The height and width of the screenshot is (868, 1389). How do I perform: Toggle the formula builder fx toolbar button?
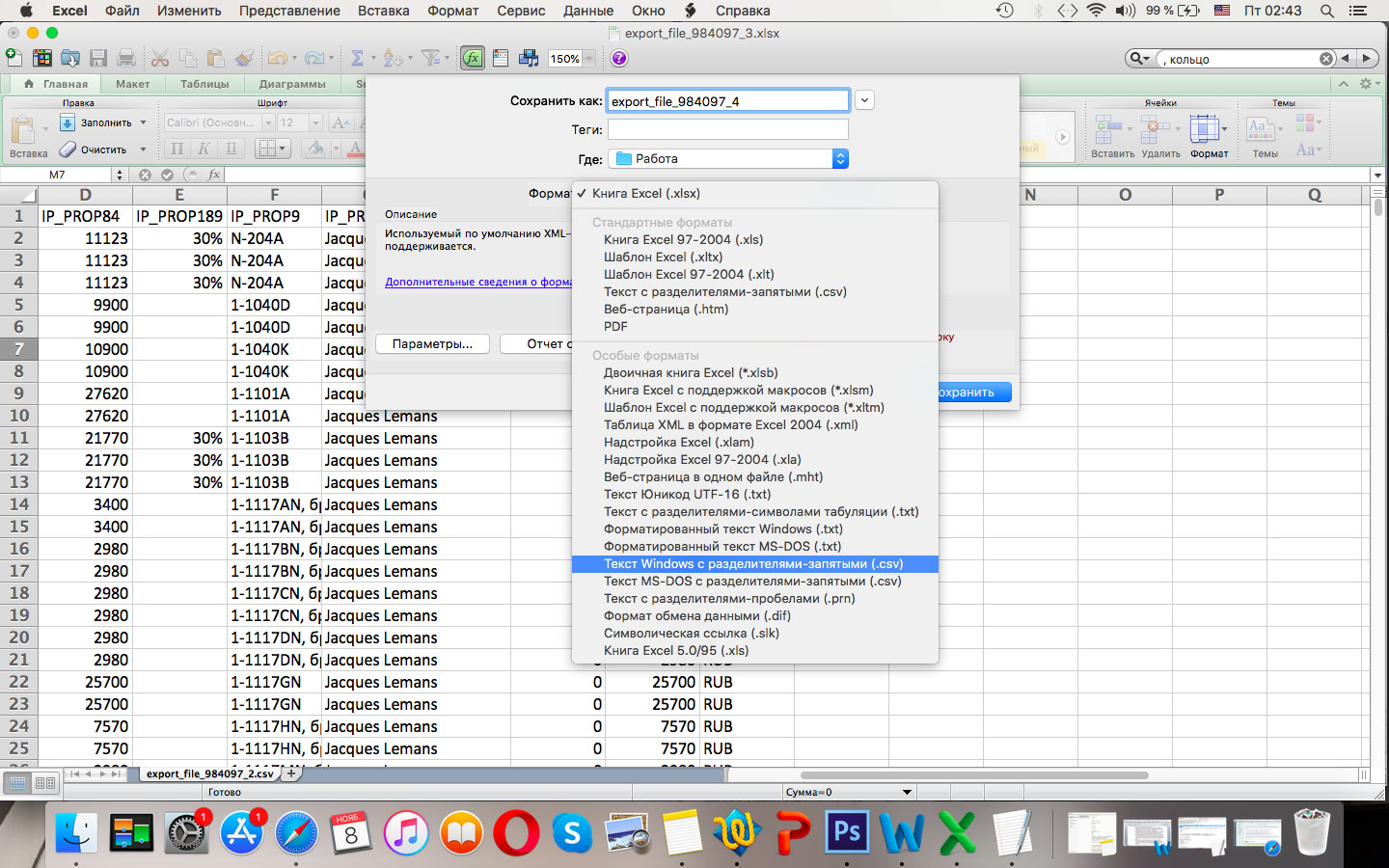coord(473,58)
